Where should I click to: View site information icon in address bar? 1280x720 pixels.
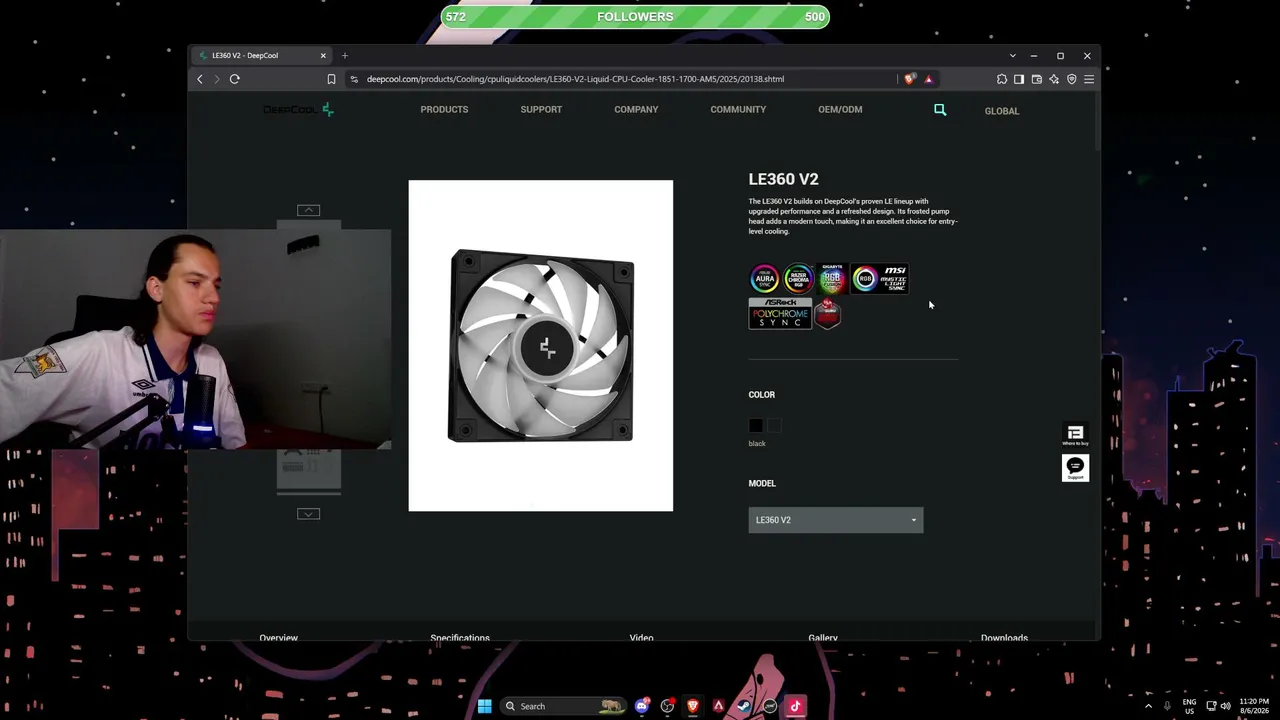point(354,79)
